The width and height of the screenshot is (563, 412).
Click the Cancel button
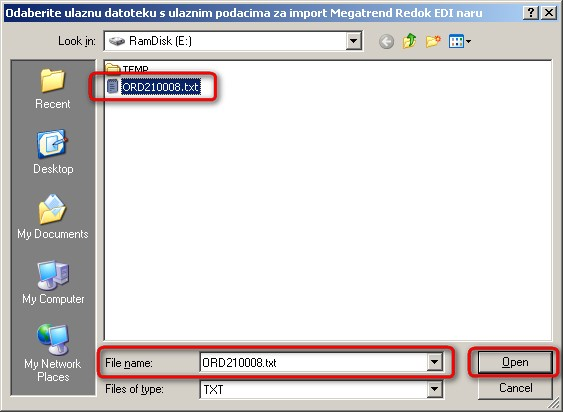tap(515, 388)
